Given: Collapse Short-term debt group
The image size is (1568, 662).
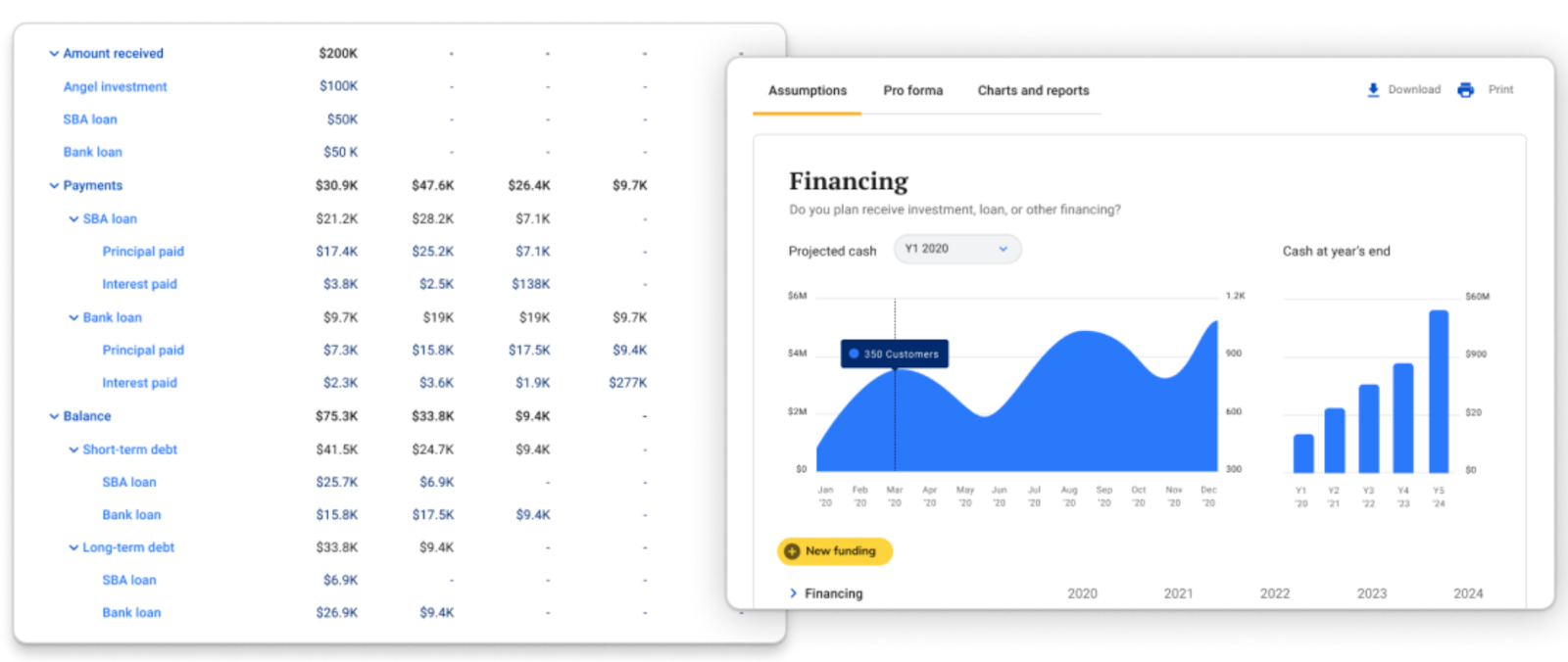Looking at the screenshot, I should point(73,449).
